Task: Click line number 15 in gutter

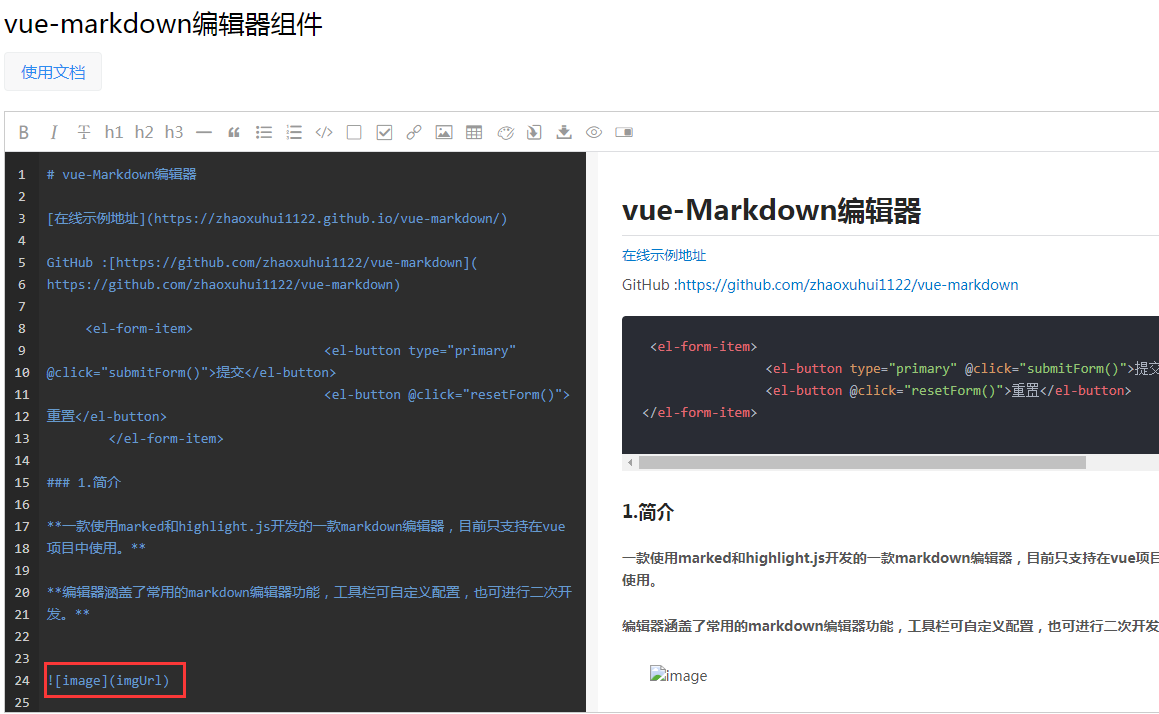Action: click(x=22, y=483)
